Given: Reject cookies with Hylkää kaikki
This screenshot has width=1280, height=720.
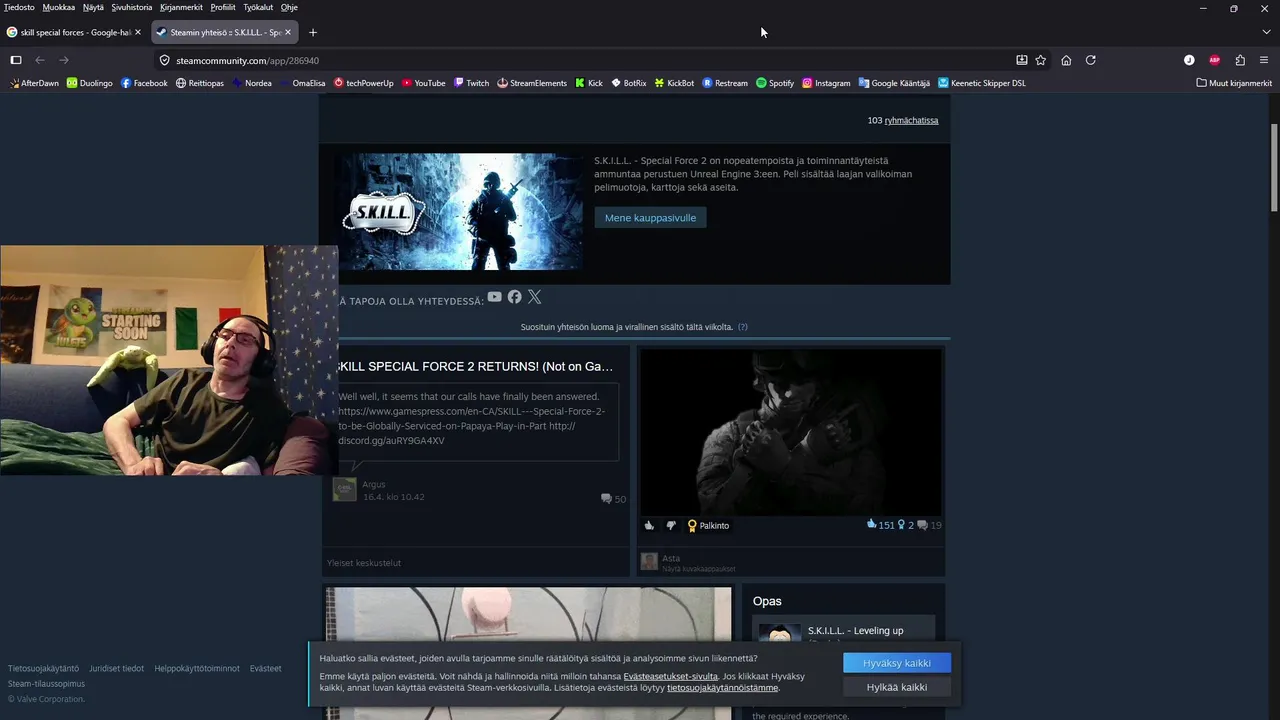Looking at the screenshot, I should (x=897, y=687).
